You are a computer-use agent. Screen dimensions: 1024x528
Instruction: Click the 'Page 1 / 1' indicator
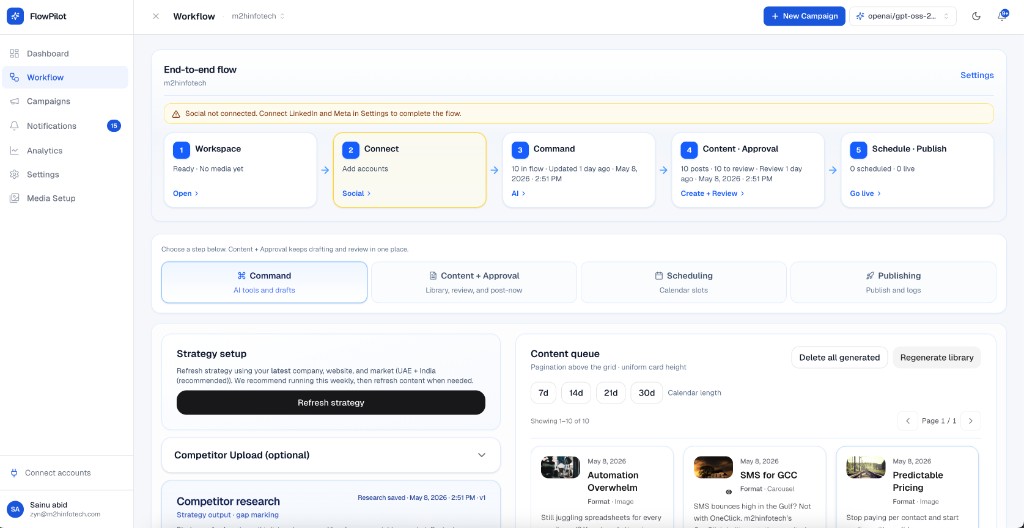click(938, 421)
